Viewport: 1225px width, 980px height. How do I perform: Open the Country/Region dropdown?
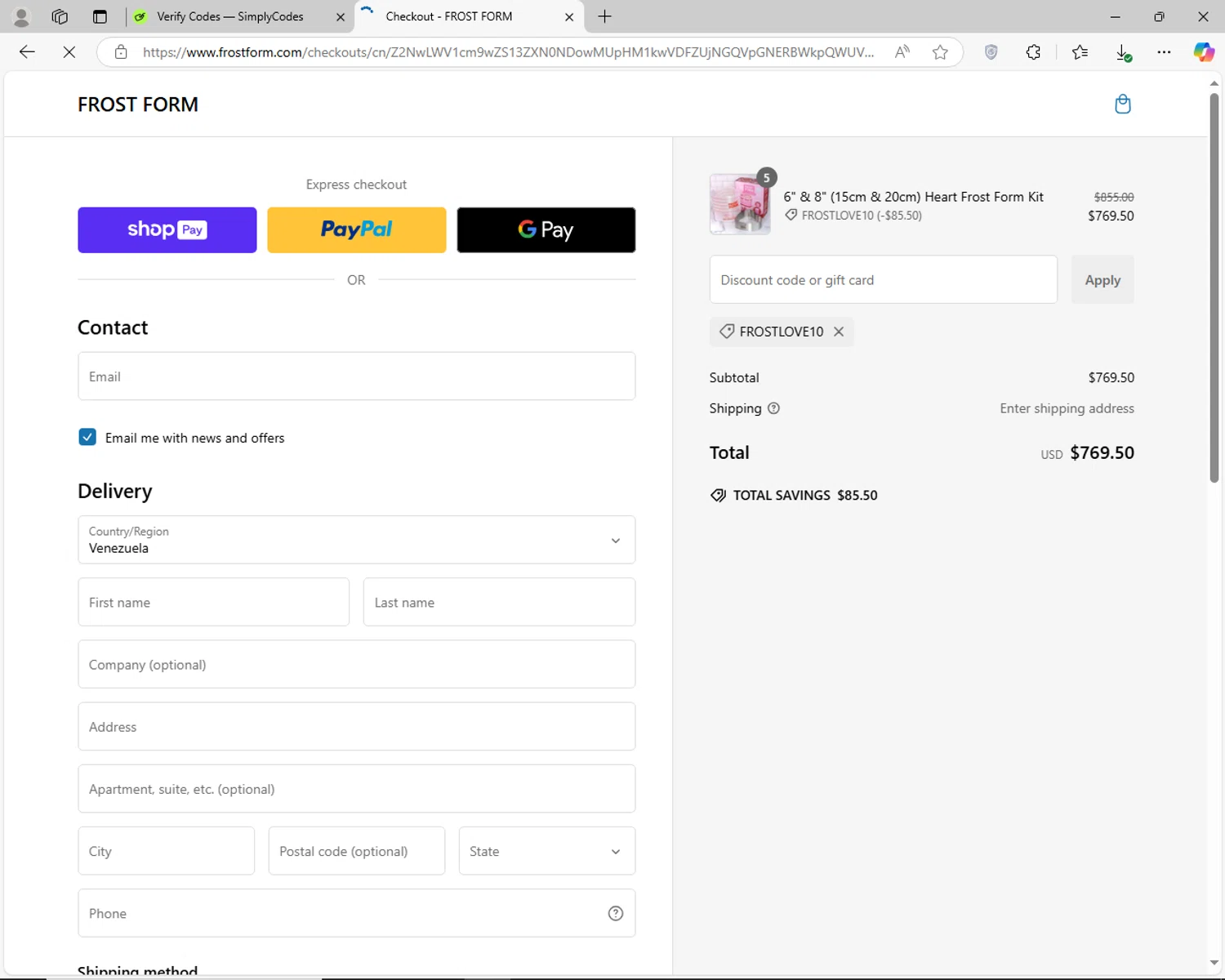pyautogui.click(x=357, y=540)
